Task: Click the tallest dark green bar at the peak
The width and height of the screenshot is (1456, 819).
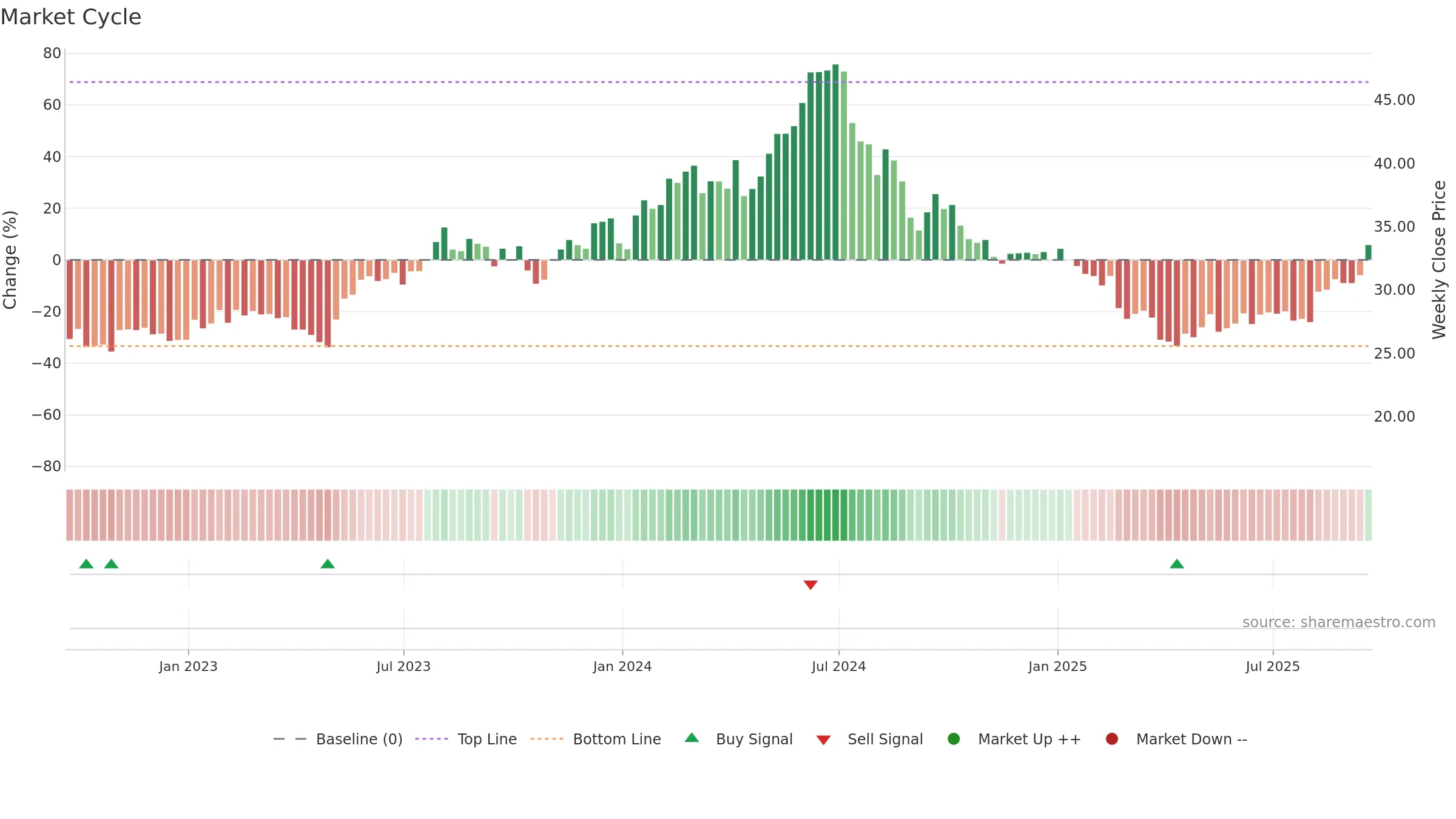Action: (x=835, y=162)
